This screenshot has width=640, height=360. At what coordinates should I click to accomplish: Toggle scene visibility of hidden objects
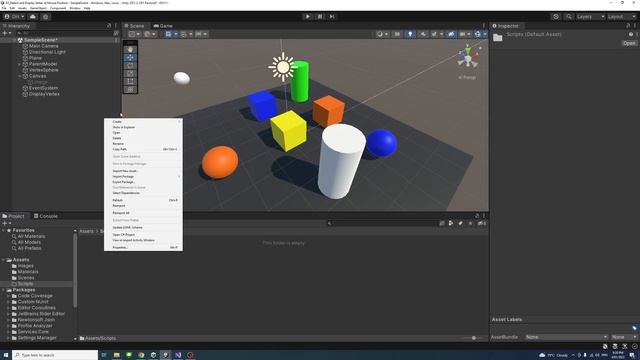(451, 34)
